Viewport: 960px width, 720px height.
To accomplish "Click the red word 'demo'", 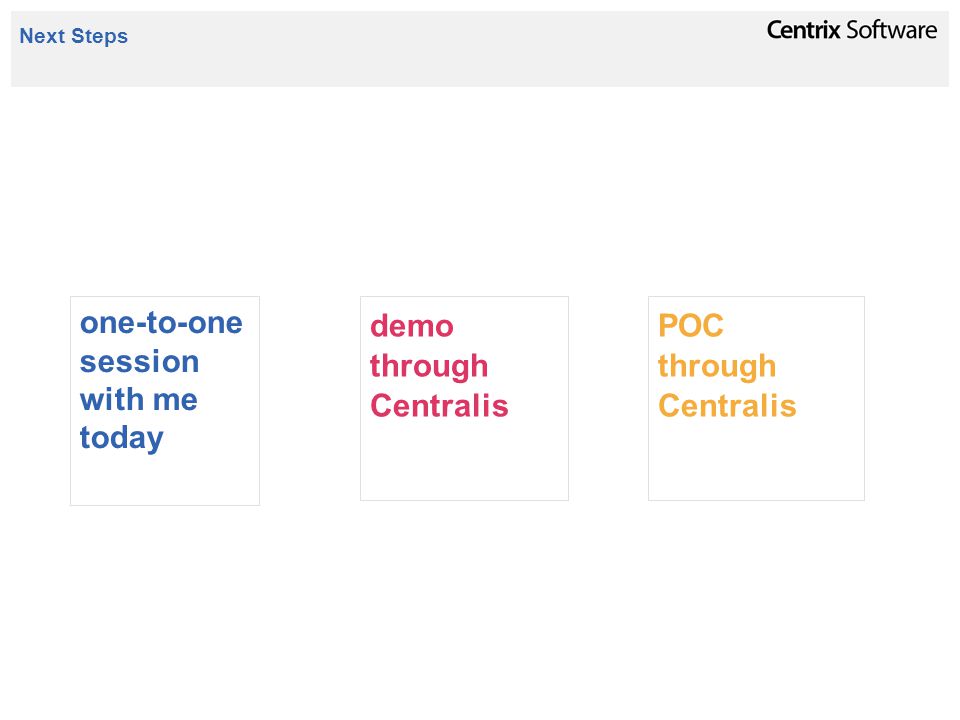I will point(412,326).
